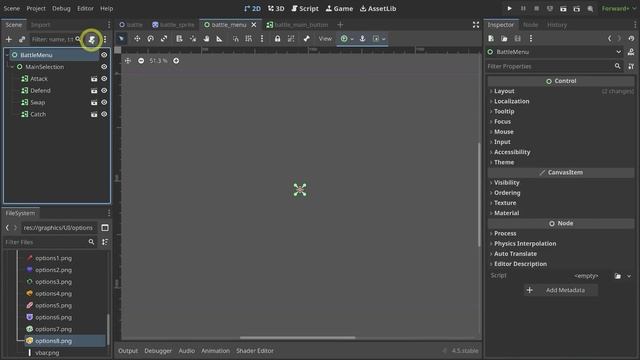Image resolution: width=640 pixels, height=360 pixels.
Task: Select the Defend node in tree
Action: tap(40, 91)
